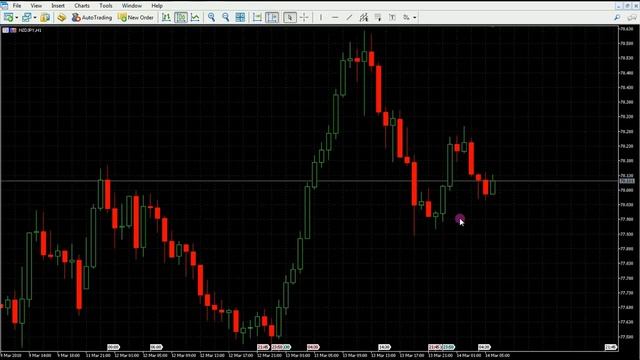
Task: Open the Tools menu
Action: [x=106, y=6]
